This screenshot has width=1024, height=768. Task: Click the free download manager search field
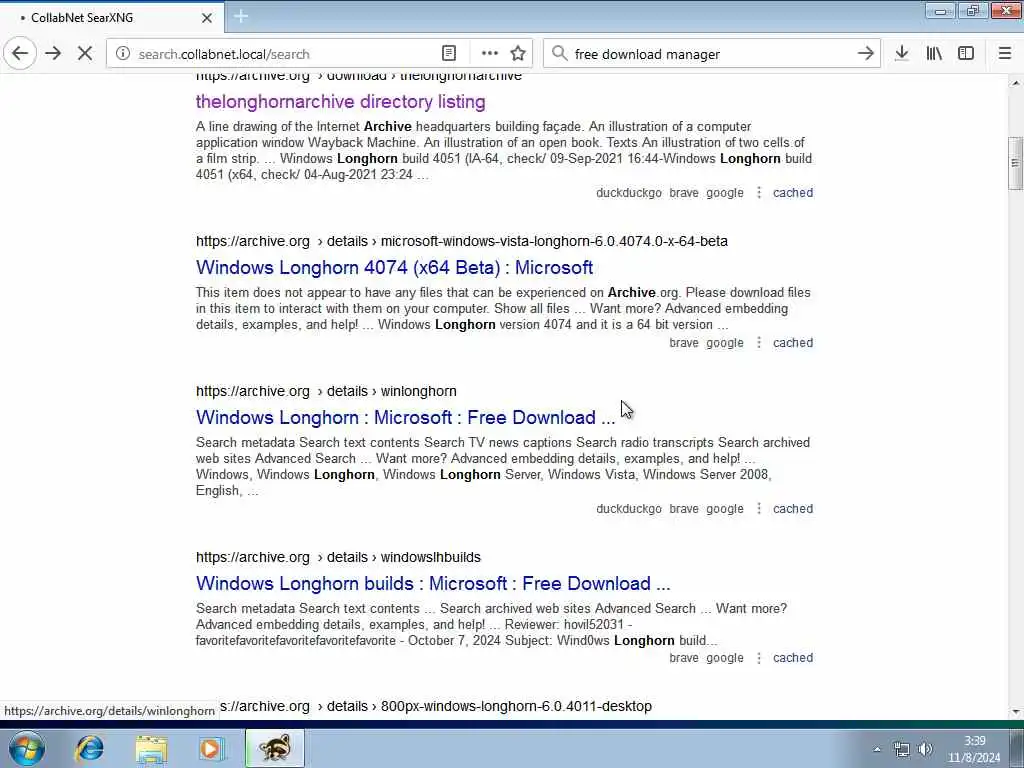[x=712, y=54]
